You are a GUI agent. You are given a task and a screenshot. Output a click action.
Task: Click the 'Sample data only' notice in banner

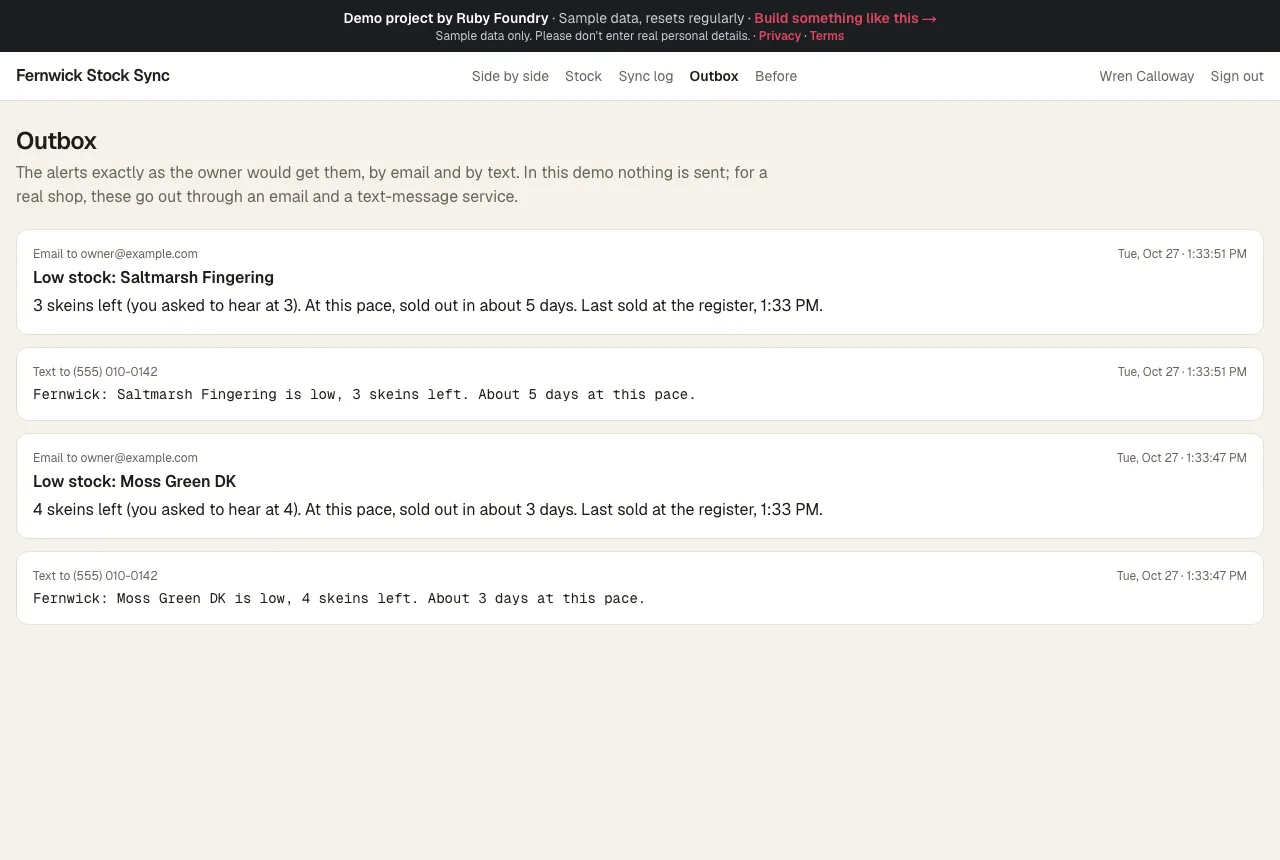593,36
